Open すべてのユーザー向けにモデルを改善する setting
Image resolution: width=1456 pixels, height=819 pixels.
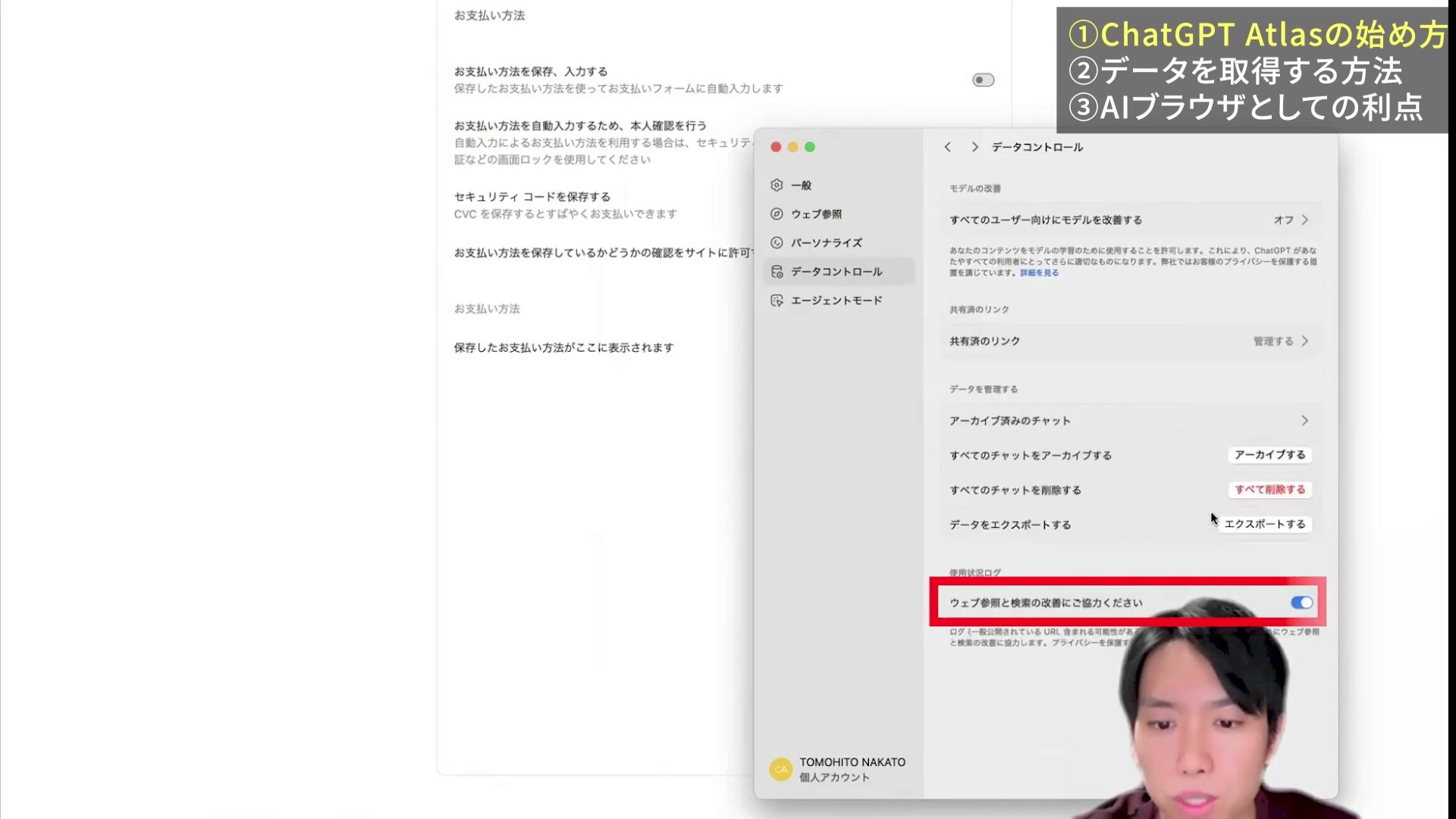(x=1129, y=220)
